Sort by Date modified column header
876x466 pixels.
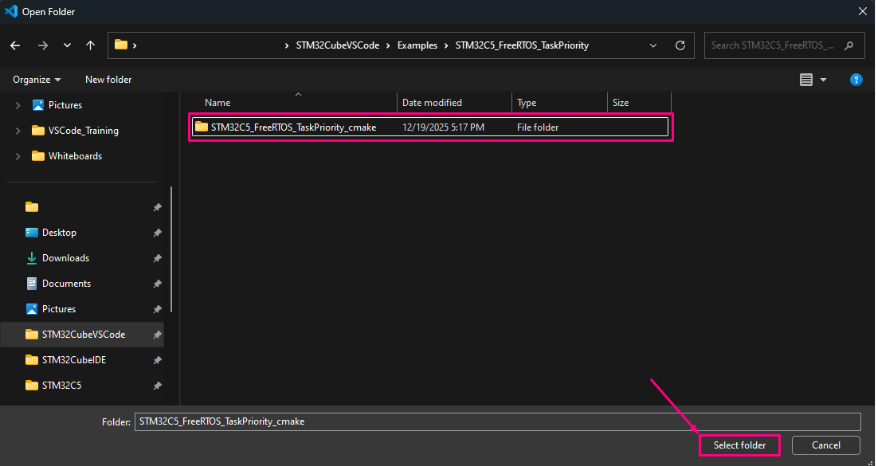click(432, 103)
